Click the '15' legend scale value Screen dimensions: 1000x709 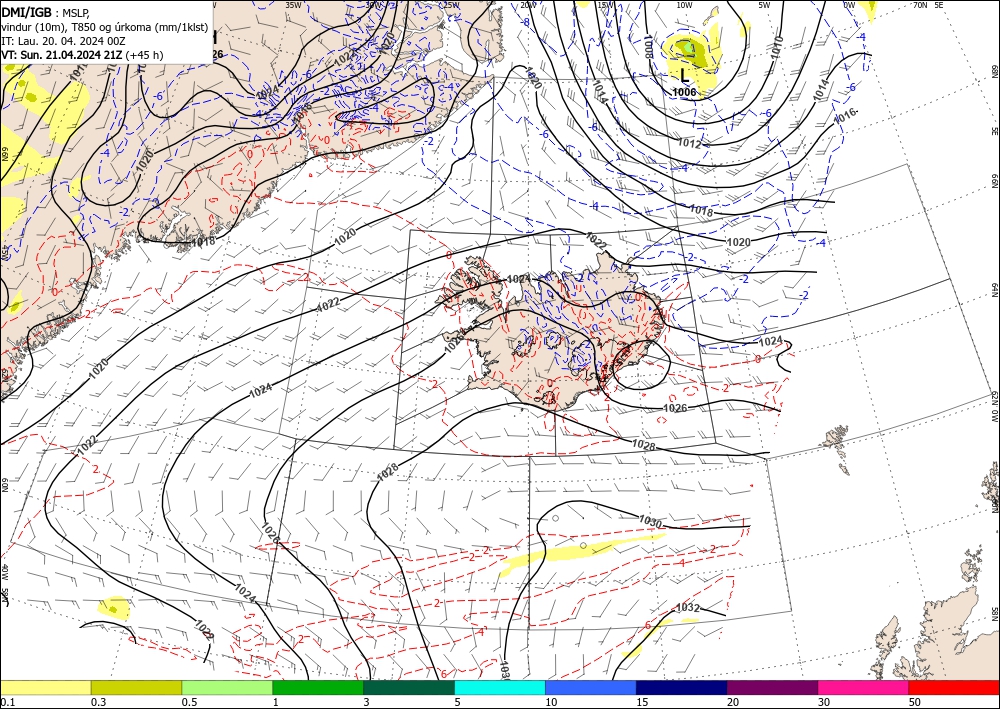[642, 702]
